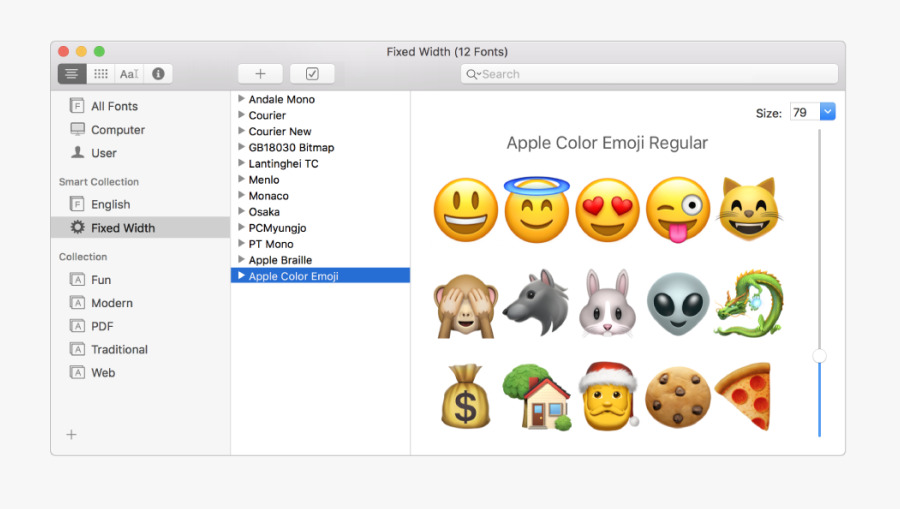Click the money bag emoji
Image resolution: width=900 pixels, height=509 pixels.
point(465,397)
